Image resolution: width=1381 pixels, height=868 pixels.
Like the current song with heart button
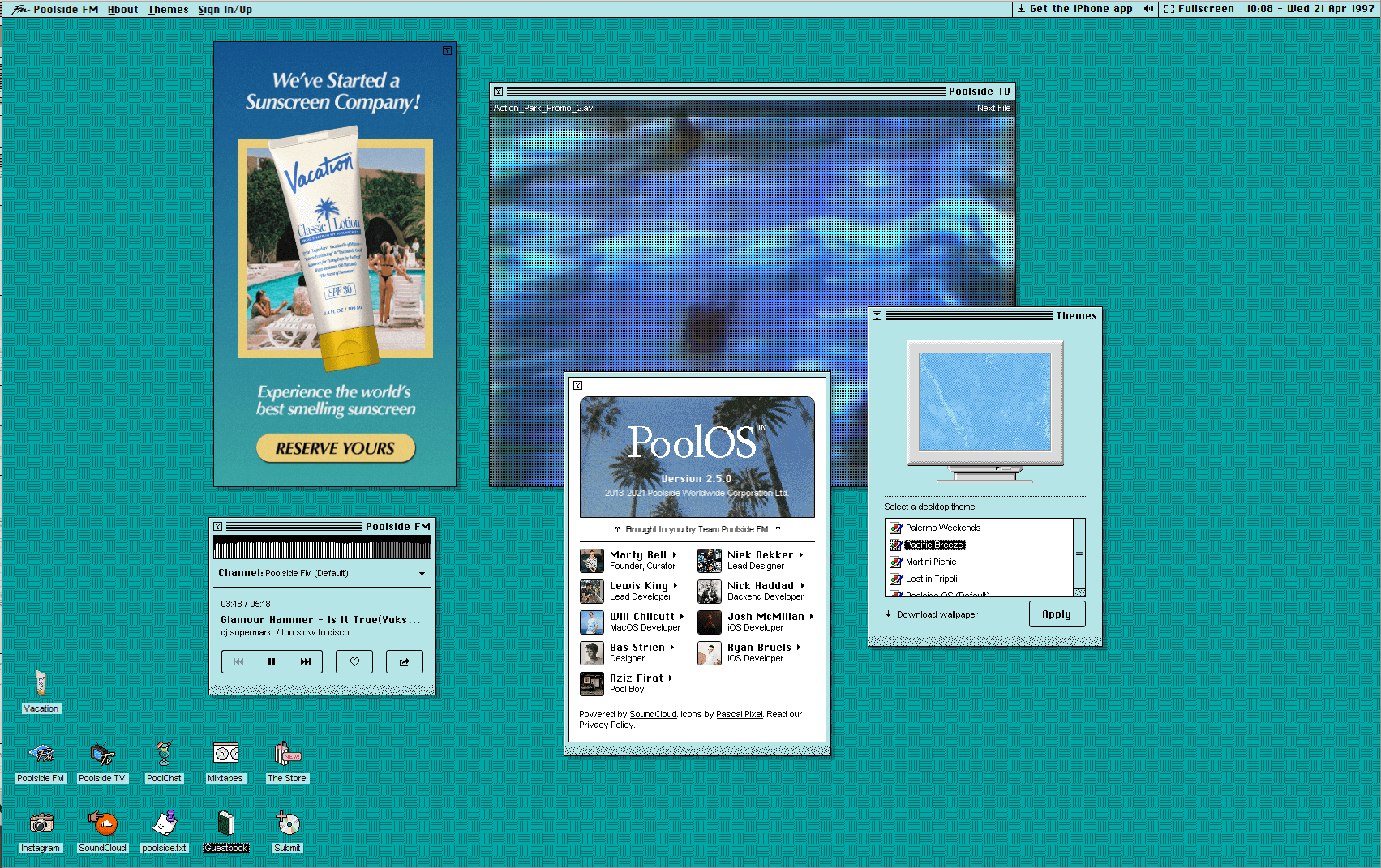pyautogui.click(x=354, y=662)
